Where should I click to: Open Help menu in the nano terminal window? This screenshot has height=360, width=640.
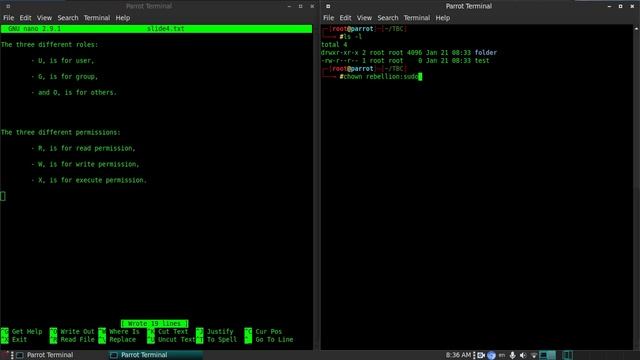122,18
